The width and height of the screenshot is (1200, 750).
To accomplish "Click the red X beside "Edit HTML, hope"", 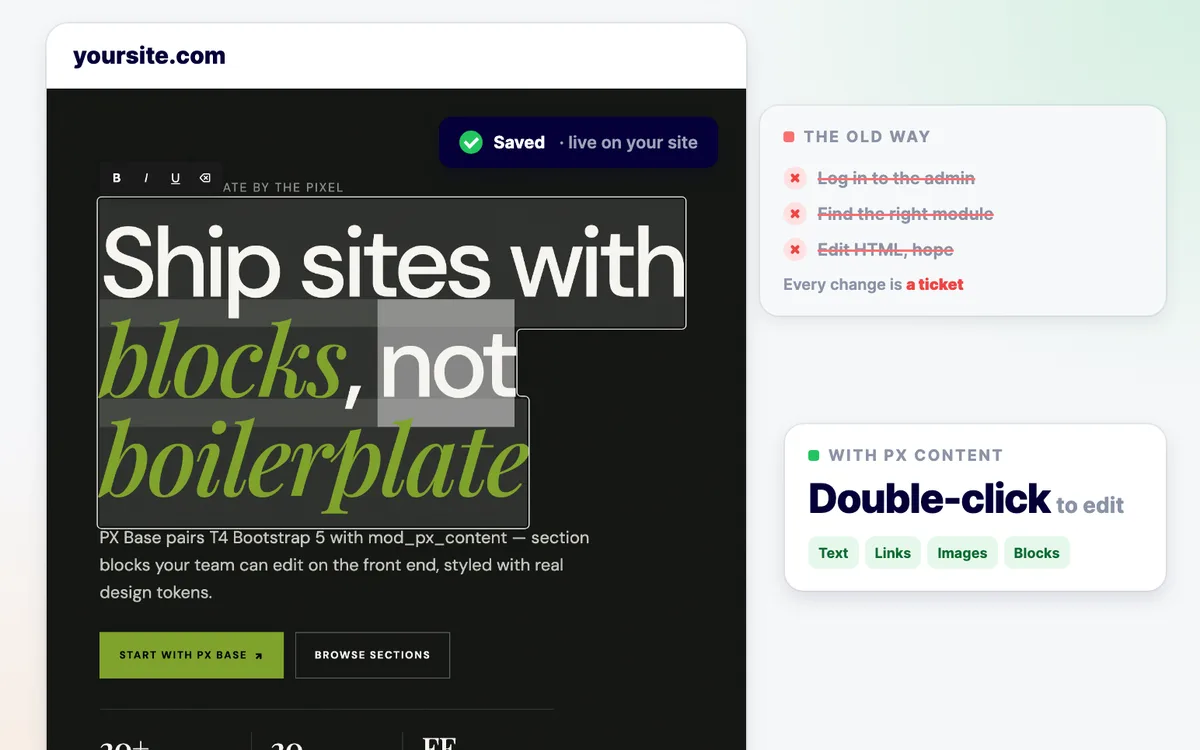I will coord(795,250).
